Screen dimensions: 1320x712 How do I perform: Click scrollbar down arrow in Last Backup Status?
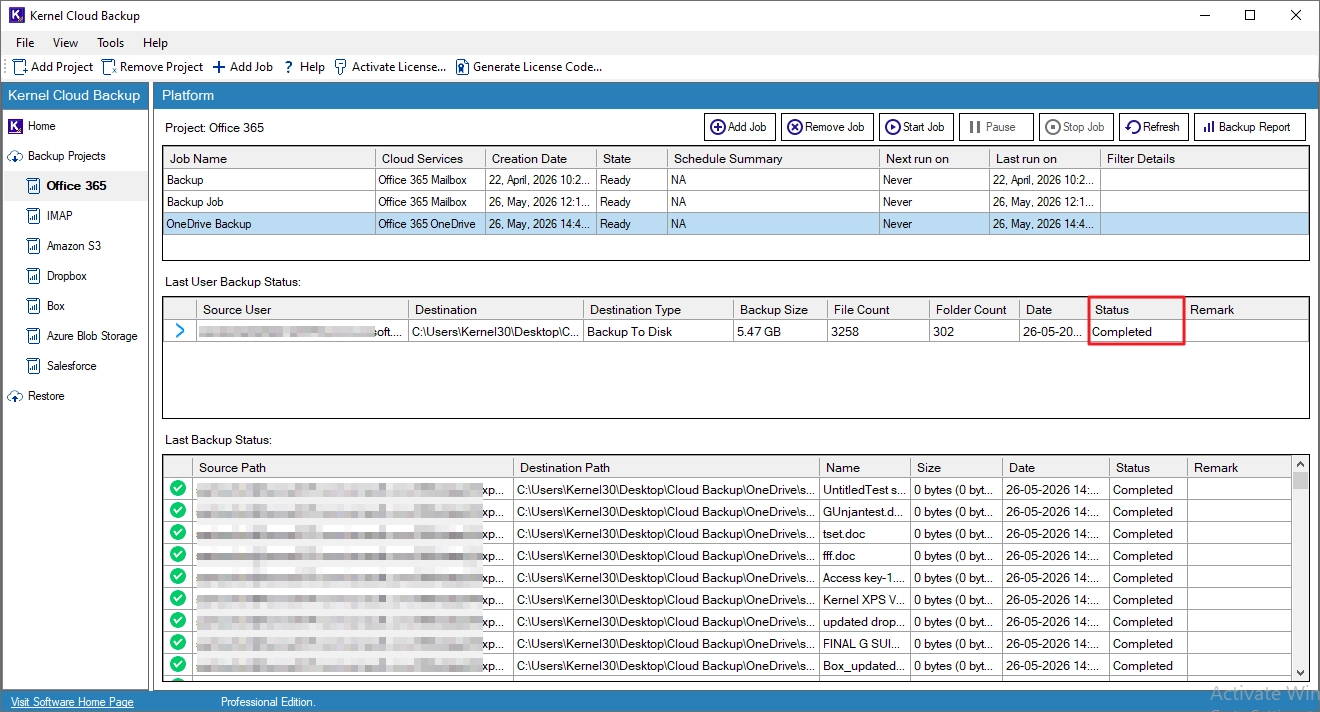tap(1300, 673)
